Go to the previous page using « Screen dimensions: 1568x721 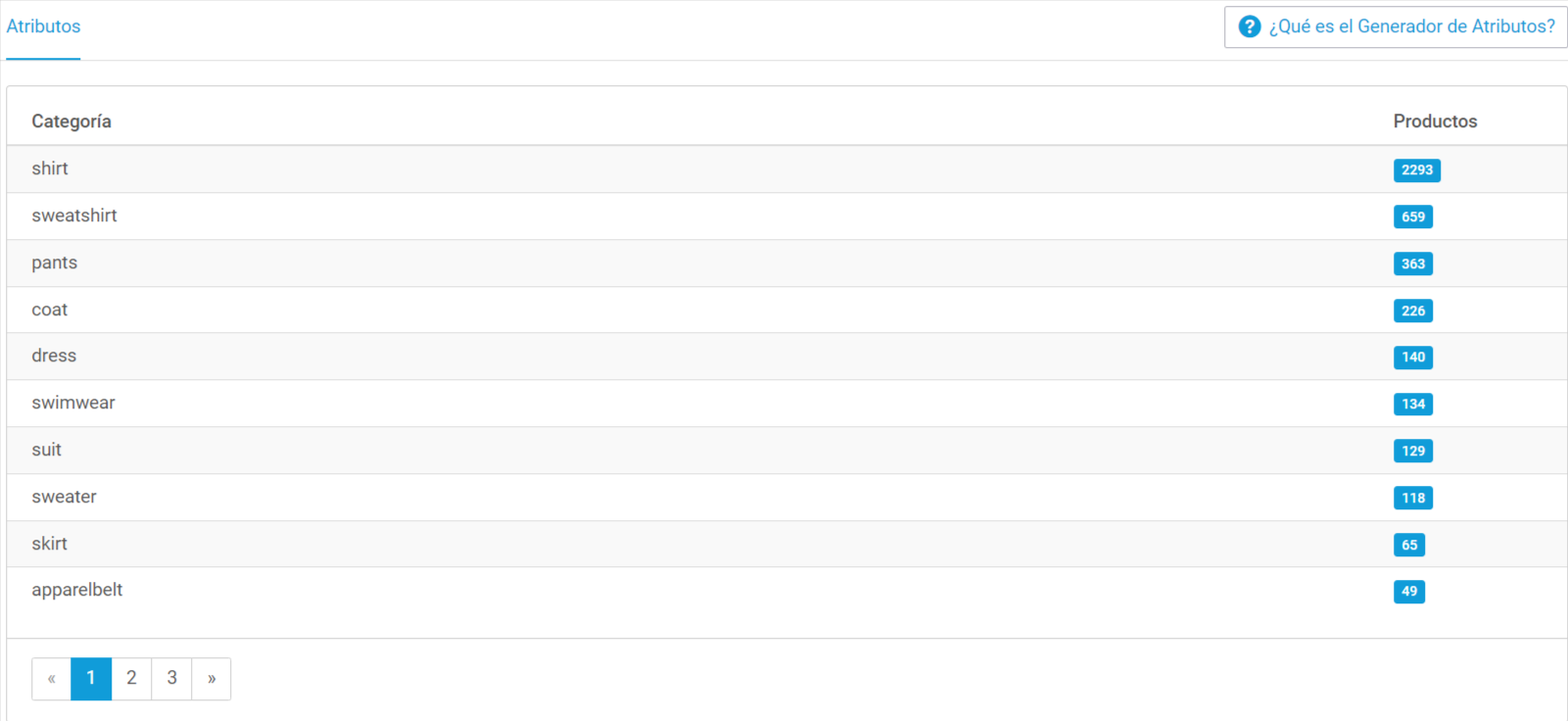pyautogui.click(x=52, y=679)
